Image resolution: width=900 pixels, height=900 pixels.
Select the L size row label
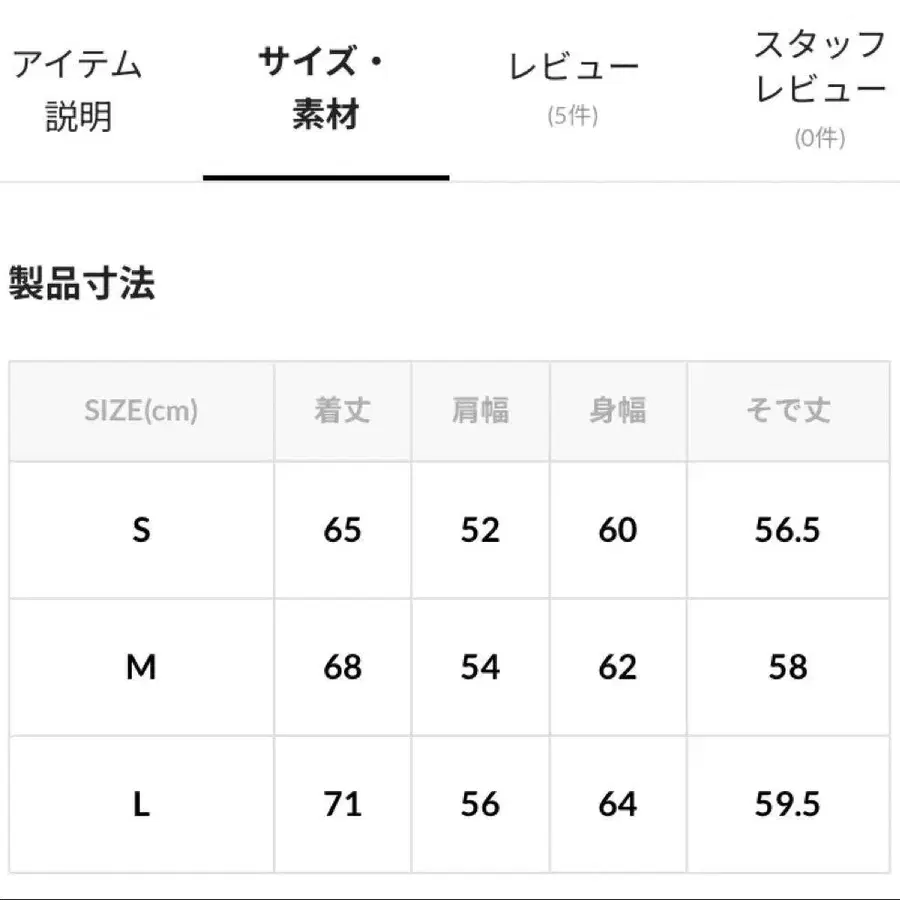[x=141, y=802]
